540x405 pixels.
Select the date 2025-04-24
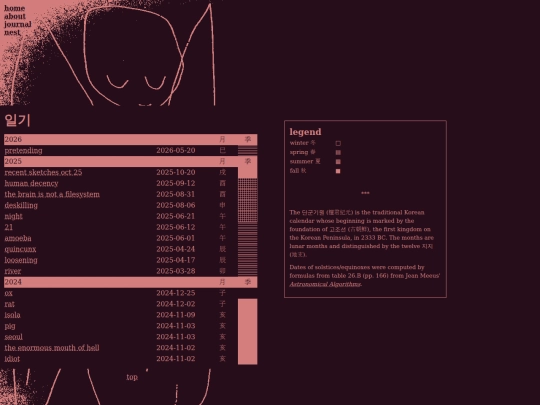[176, 249]
